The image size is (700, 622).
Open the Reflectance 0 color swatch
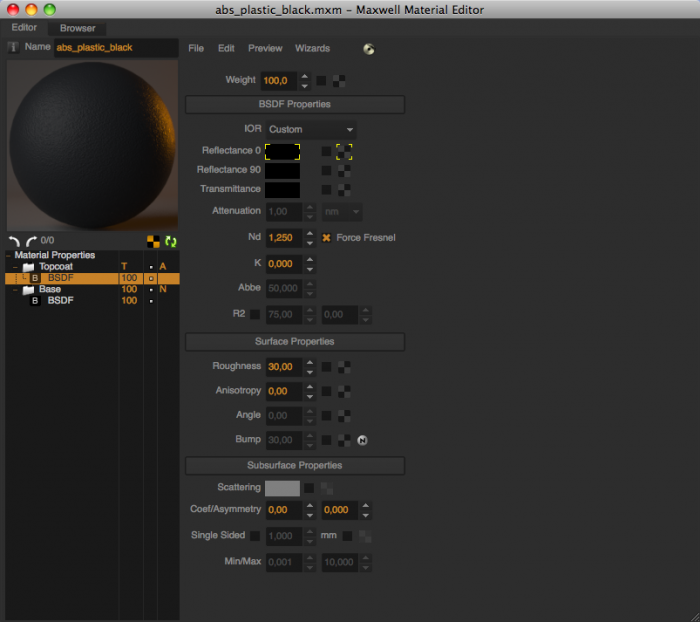click(282, 152)
